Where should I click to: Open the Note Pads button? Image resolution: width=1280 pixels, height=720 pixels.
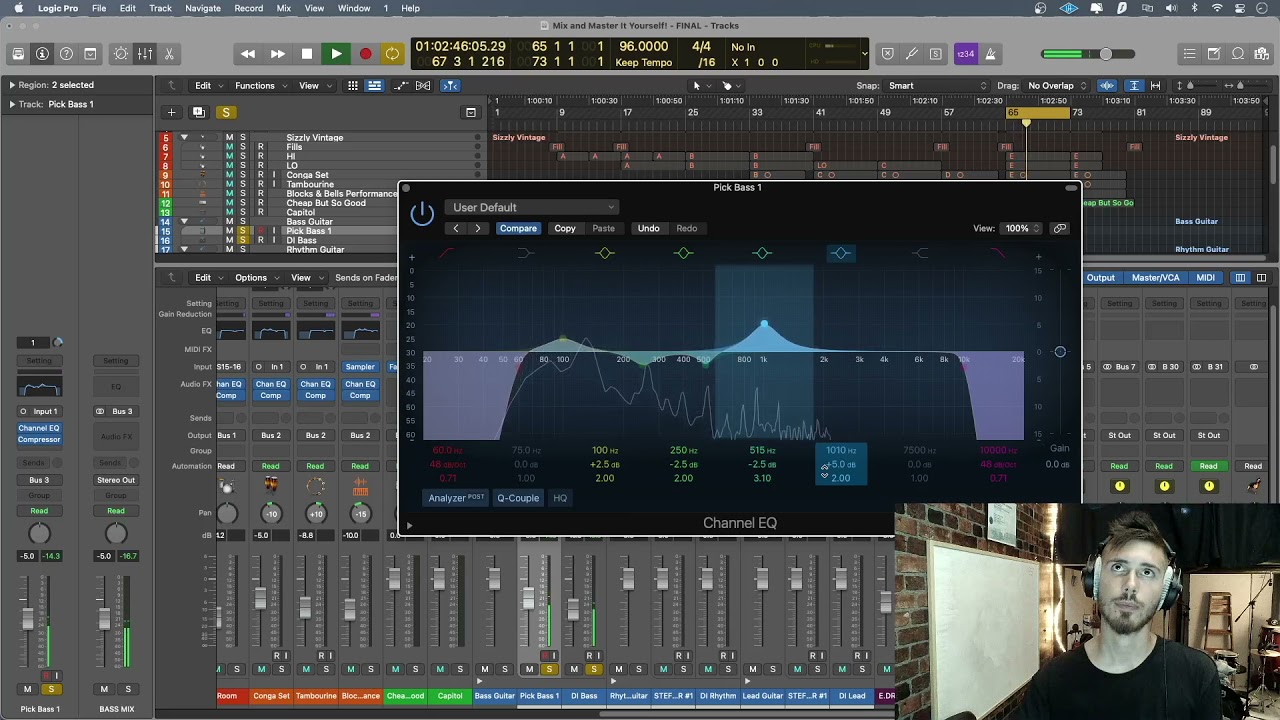[x=1214, y=54]
